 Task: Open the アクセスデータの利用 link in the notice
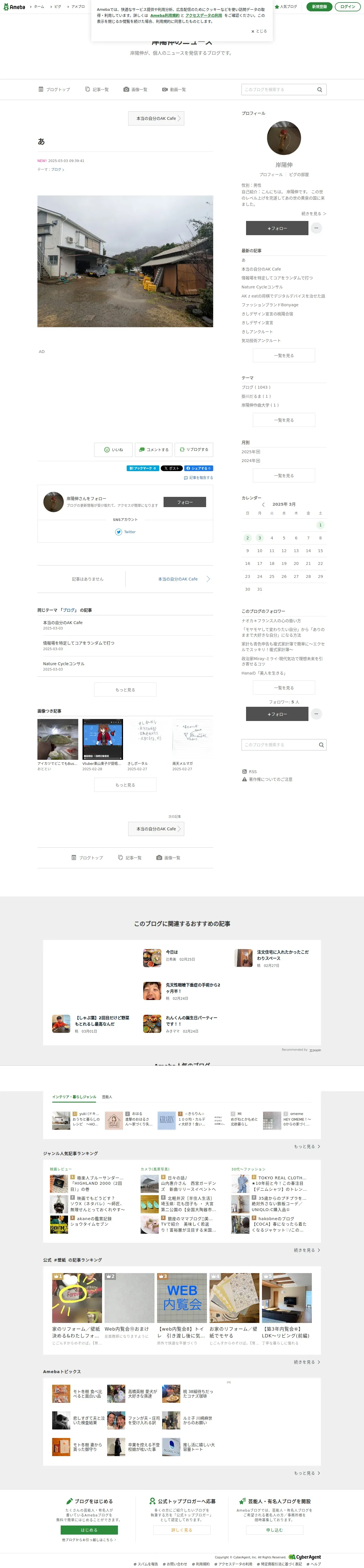tap(204, 15)
